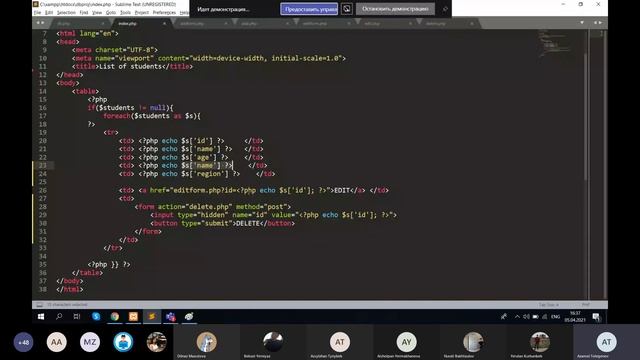Screen dimensions: 640x360
Task: Open the PHP syntax selector in status bar
Action: click(x=586, y=304)
